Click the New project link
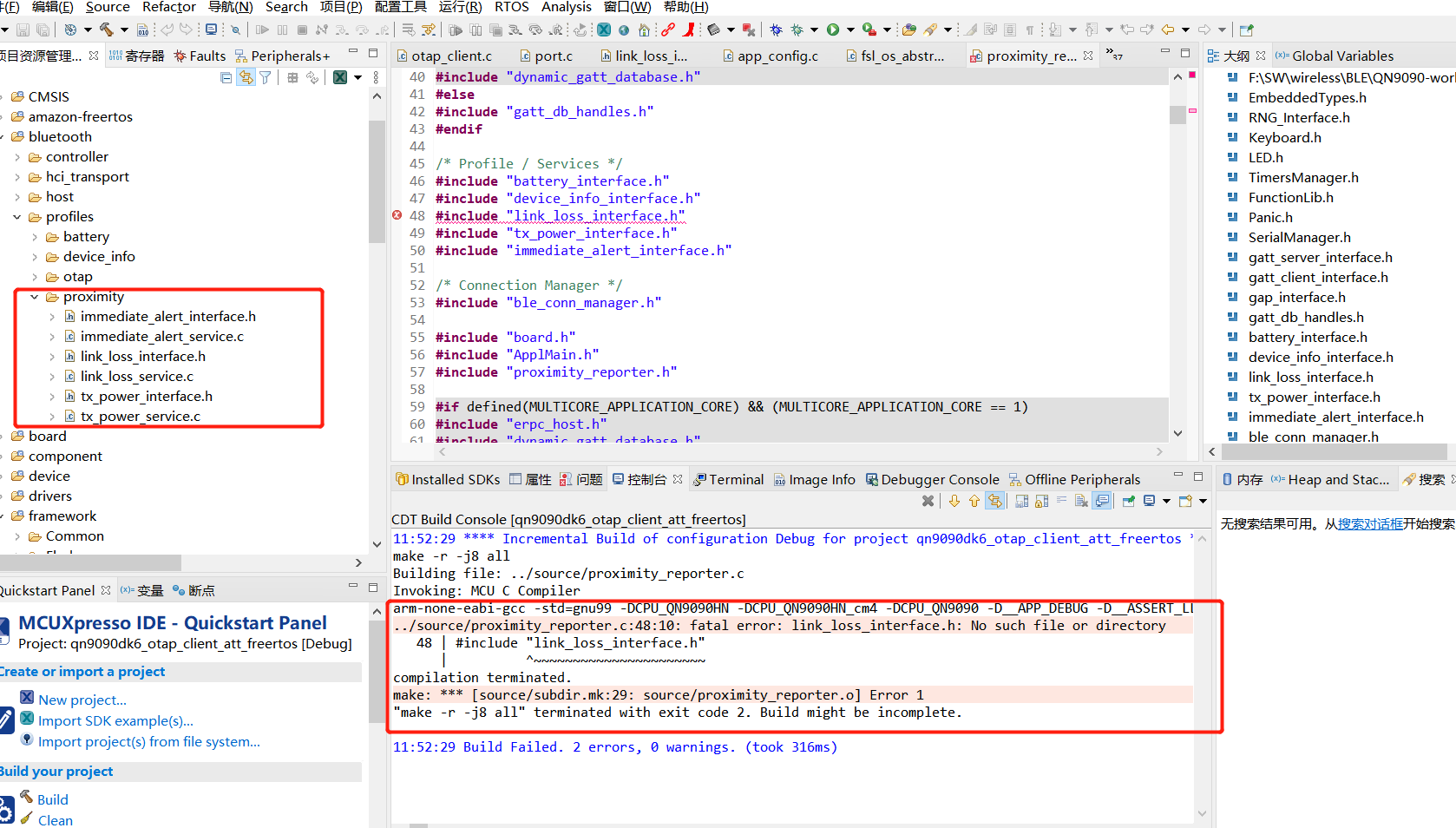 [82, 700]
